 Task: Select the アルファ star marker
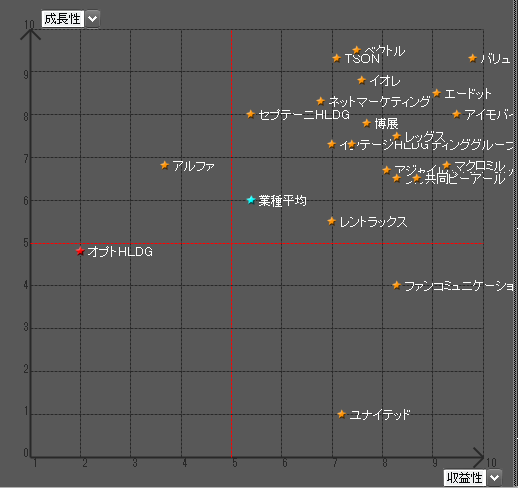[x=164, y=165]
